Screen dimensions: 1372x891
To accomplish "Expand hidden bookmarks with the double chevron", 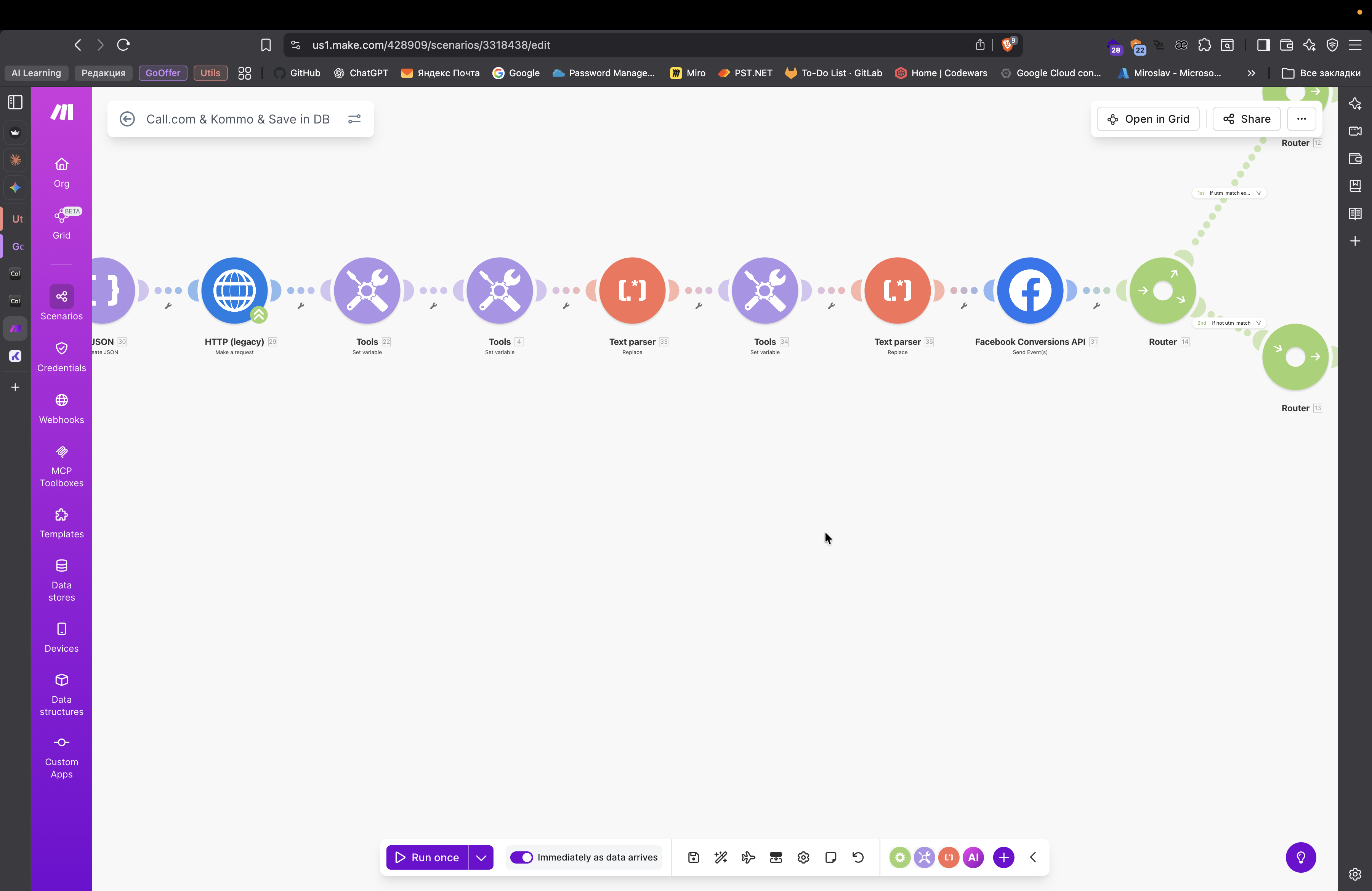I will pos(1251,73).
